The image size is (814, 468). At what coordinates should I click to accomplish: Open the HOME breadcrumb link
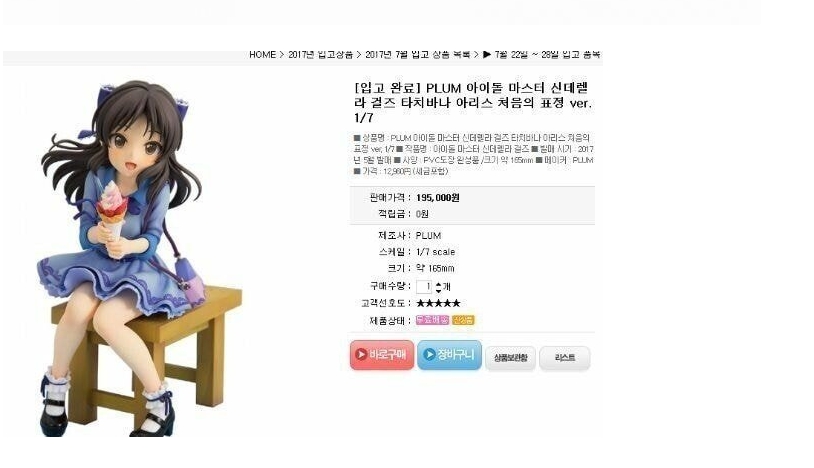(262, 54)
